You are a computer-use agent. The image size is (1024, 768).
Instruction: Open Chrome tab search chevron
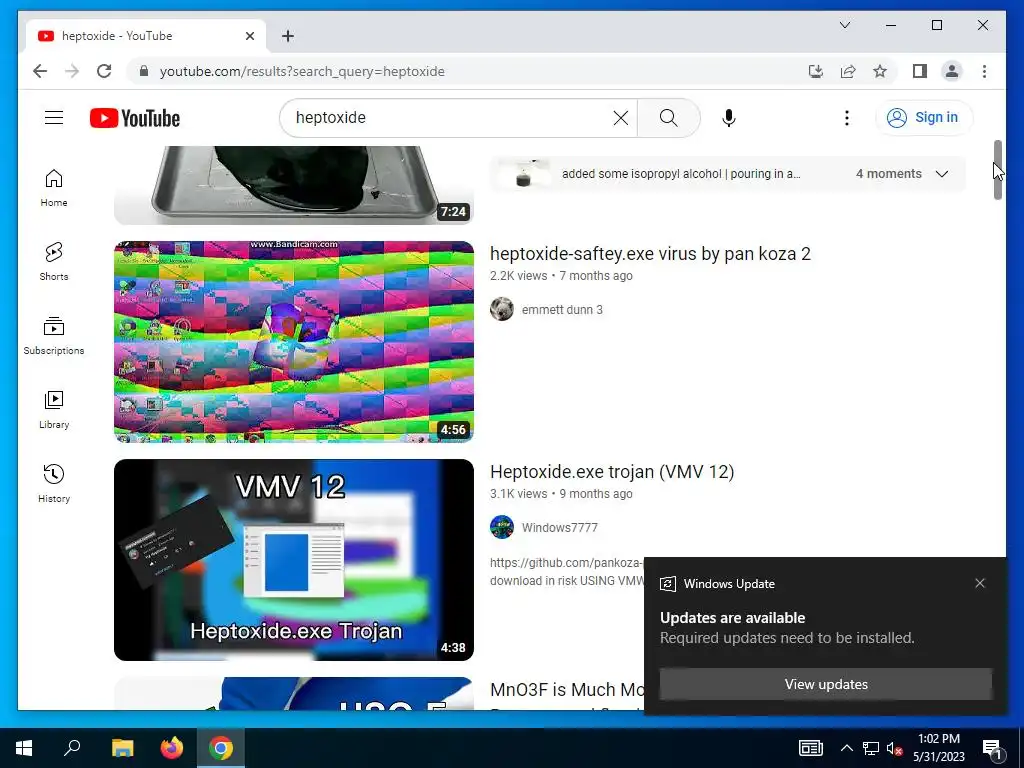click(844, 25)
